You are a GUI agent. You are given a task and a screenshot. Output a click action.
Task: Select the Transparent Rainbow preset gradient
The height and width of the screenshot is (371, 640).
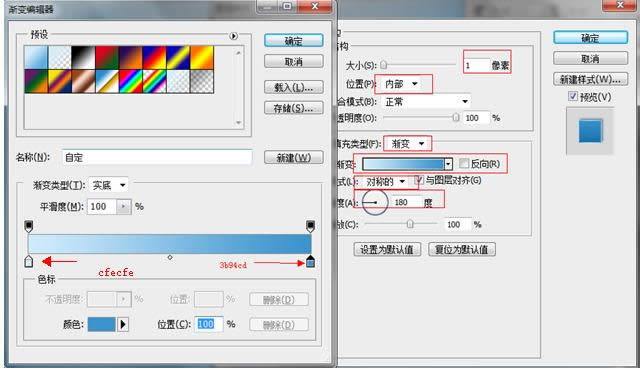pos(154,81)
